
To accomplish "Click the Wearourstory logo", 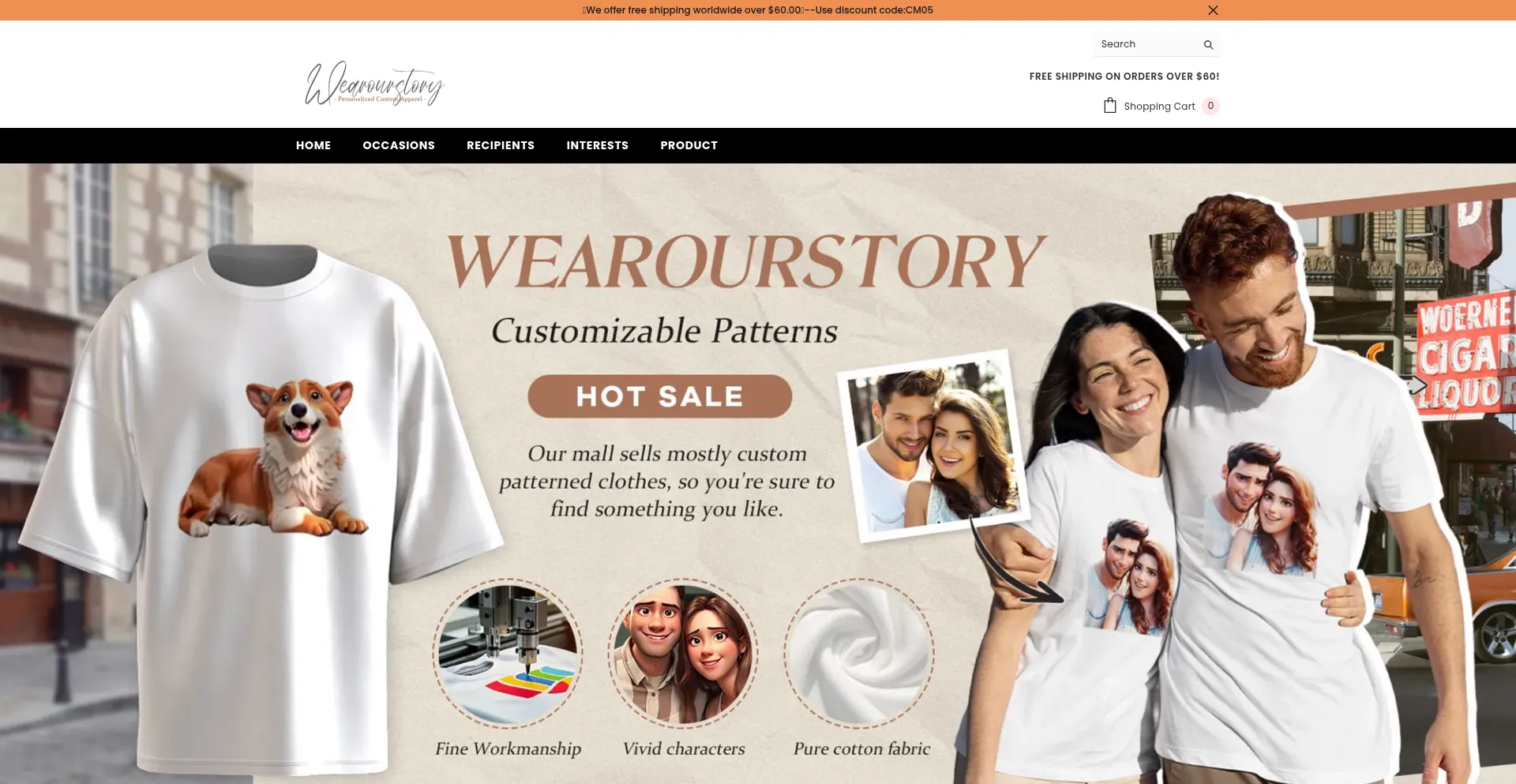I will tap(374, 84).
